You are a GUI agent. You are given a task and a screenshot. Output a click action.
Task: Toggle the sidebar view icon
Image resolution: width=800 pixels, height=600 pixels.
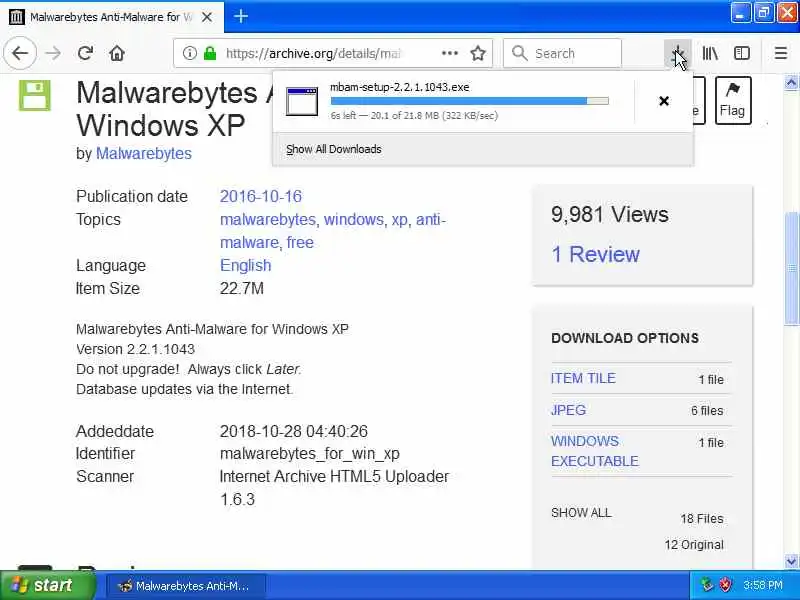click(x=741, y=53)
